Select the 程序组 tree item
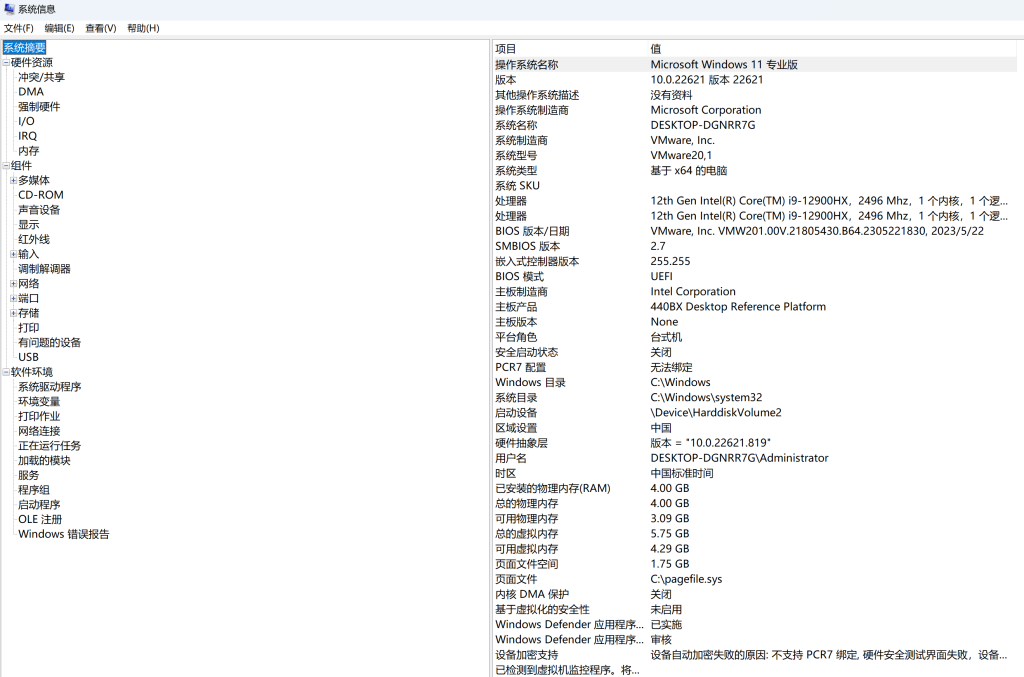 [33, 490]
